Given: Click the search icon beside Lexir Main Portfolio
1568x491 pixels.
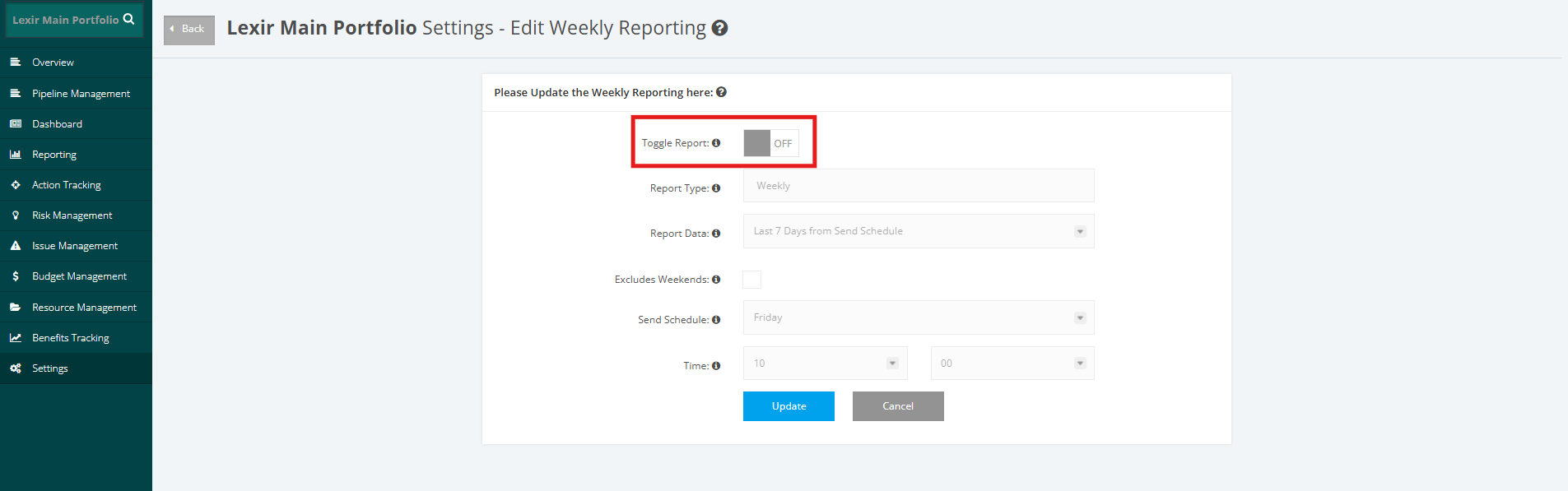Looking at the screenshot, I should (x=128, y=19).
